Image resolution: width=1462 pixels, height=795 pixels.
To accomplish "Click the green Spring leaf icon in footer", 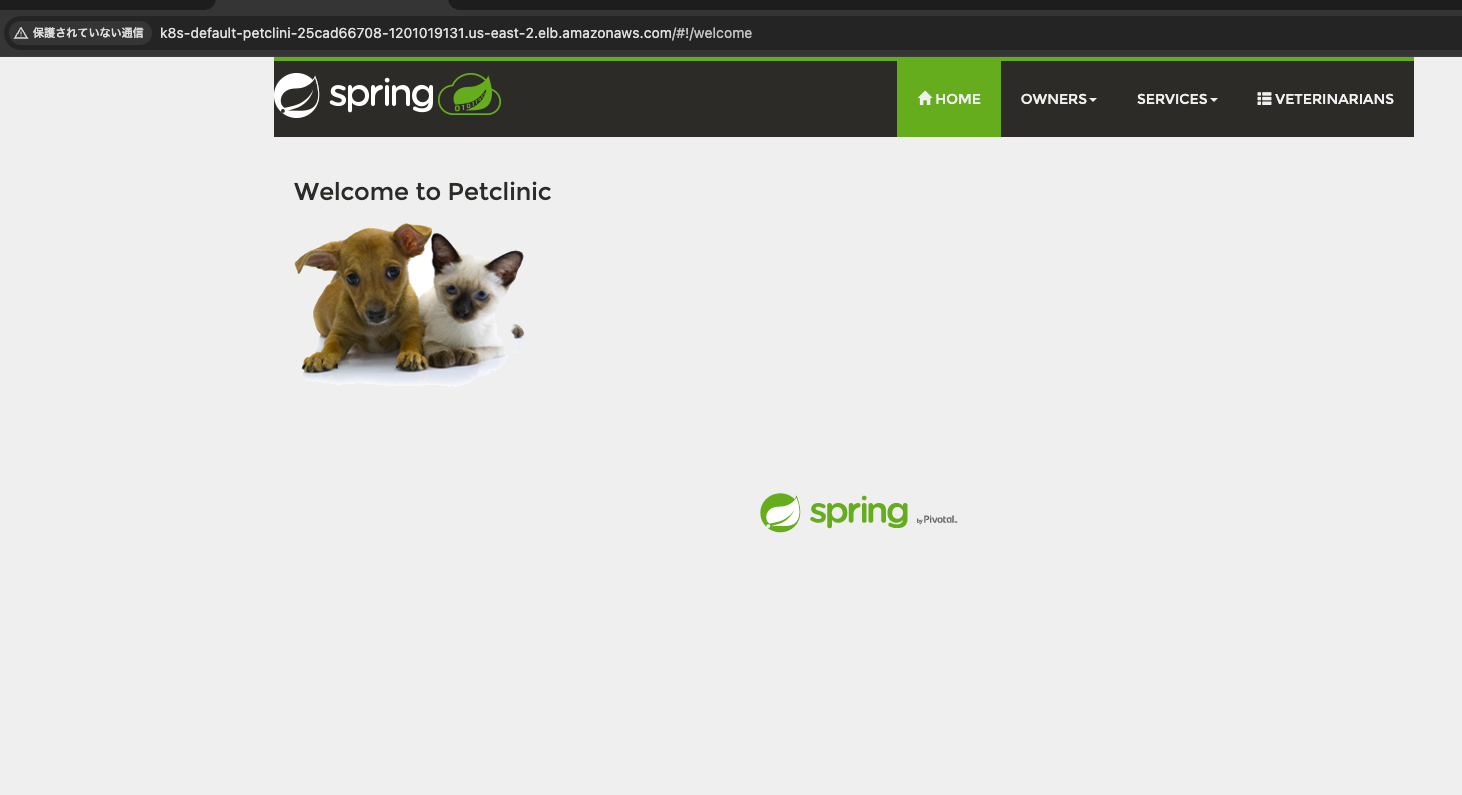I will pos(780,513).
